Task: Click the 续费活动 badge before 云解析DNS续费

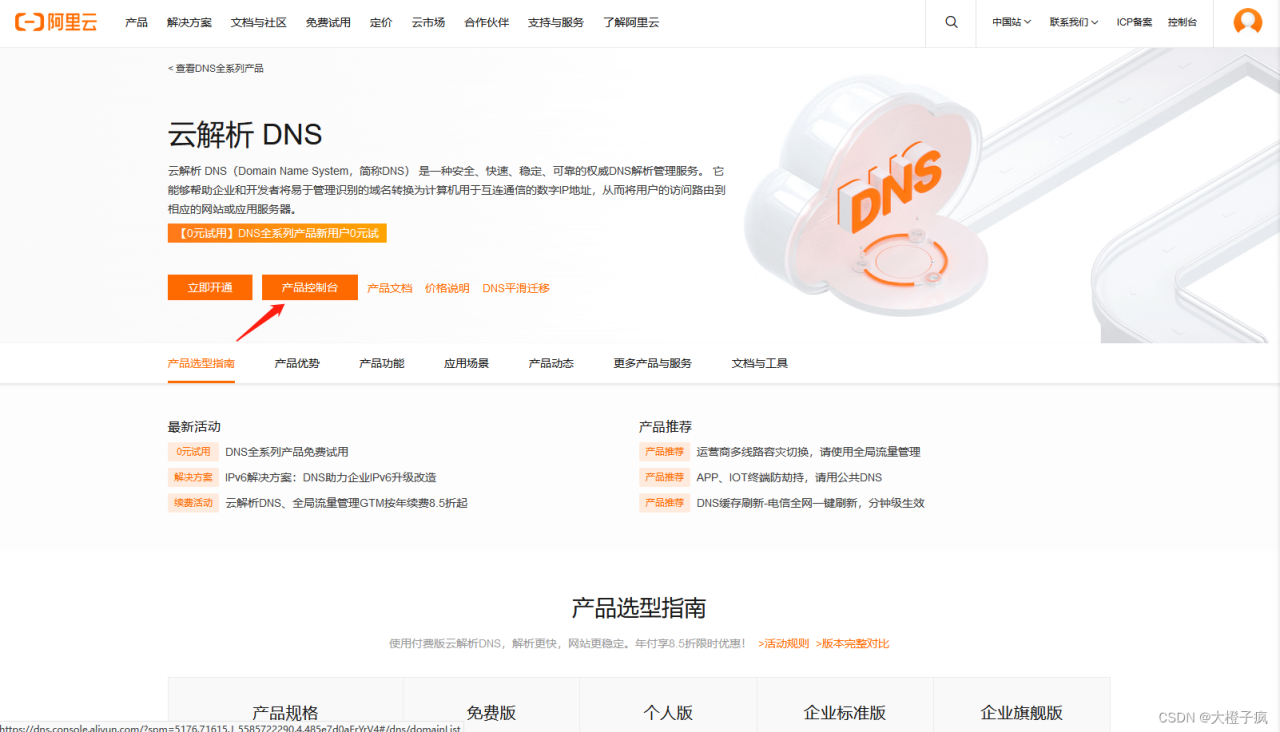Action: [193, 503]
